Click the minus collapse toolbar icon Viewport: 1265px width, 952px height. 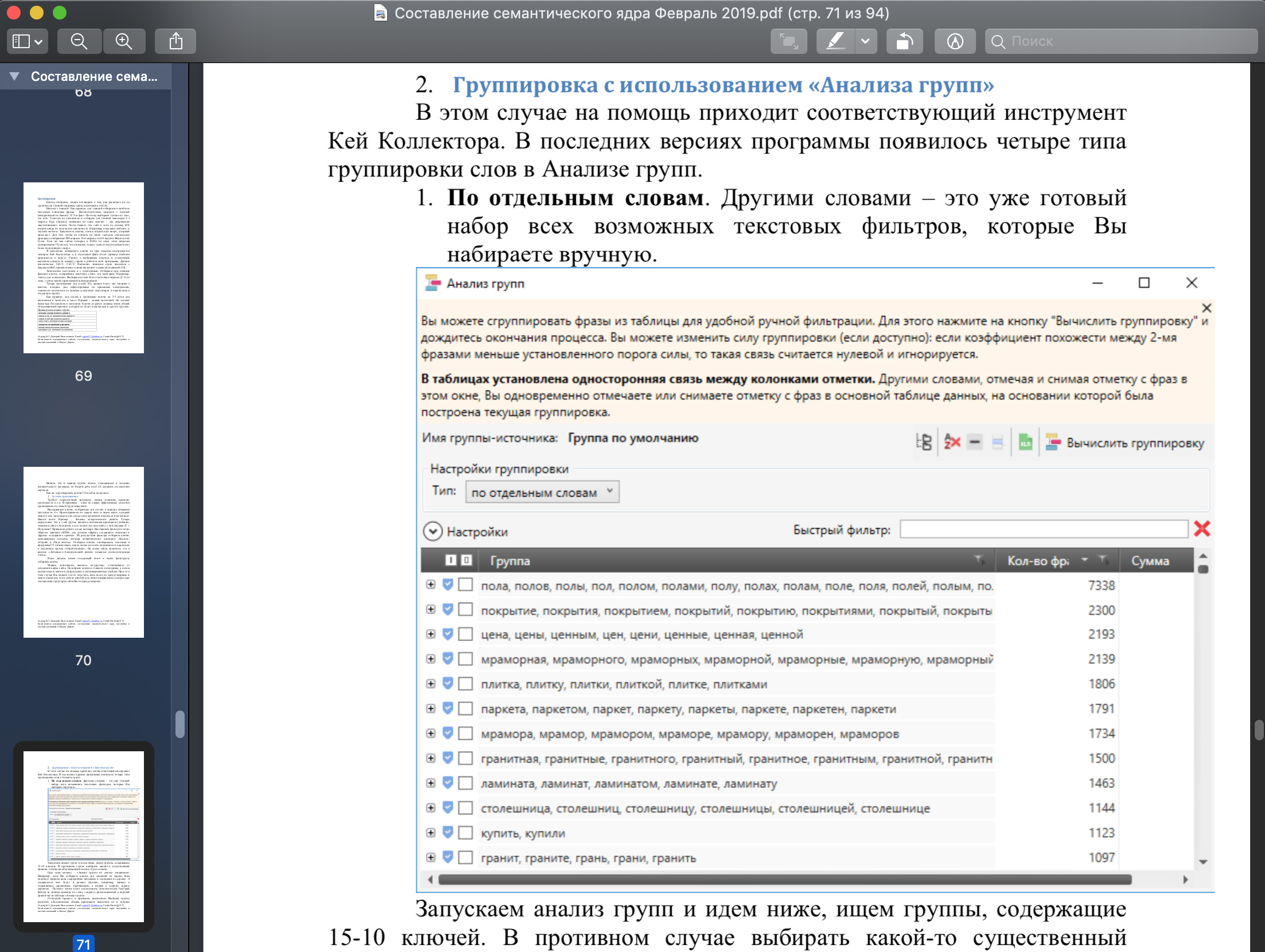click(975, 442)
